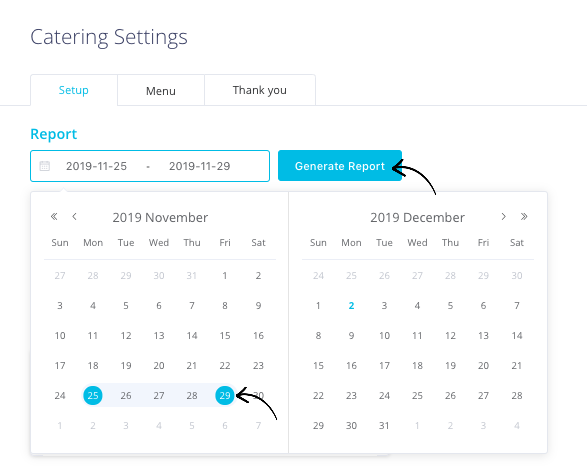587x467 pixels.
Task: Click the start date 2019-11-25 field
Action: click(97, 166)
